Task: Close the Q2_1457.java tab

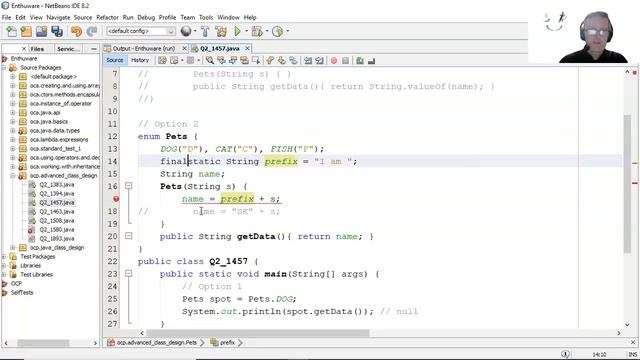Action: click(247, 48)
